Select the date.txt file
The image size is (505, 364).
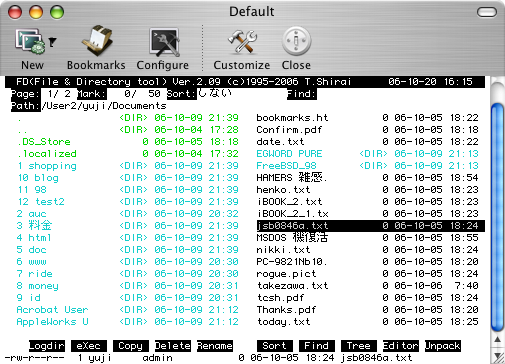(368, 142)
